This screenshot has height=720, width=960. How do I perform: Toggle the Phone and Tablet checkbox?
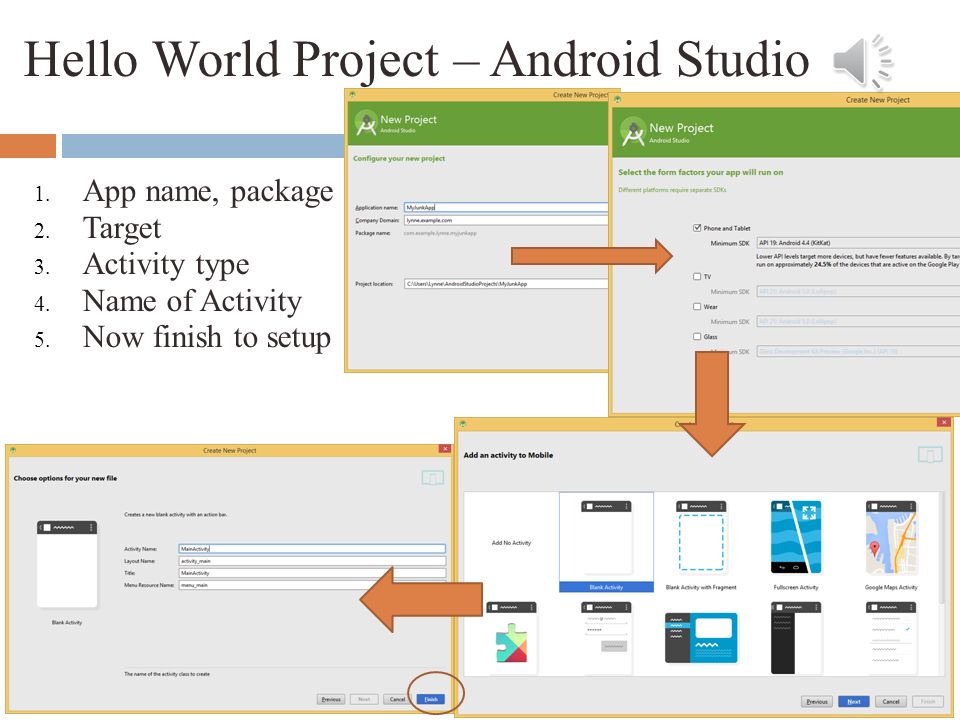tap(697, 228)
